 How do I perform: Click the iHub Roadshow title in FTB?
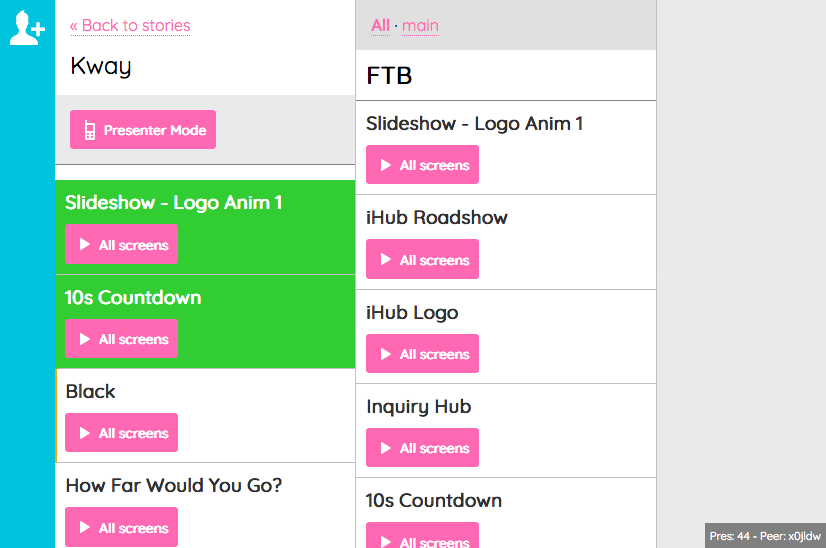pos(437,217)
